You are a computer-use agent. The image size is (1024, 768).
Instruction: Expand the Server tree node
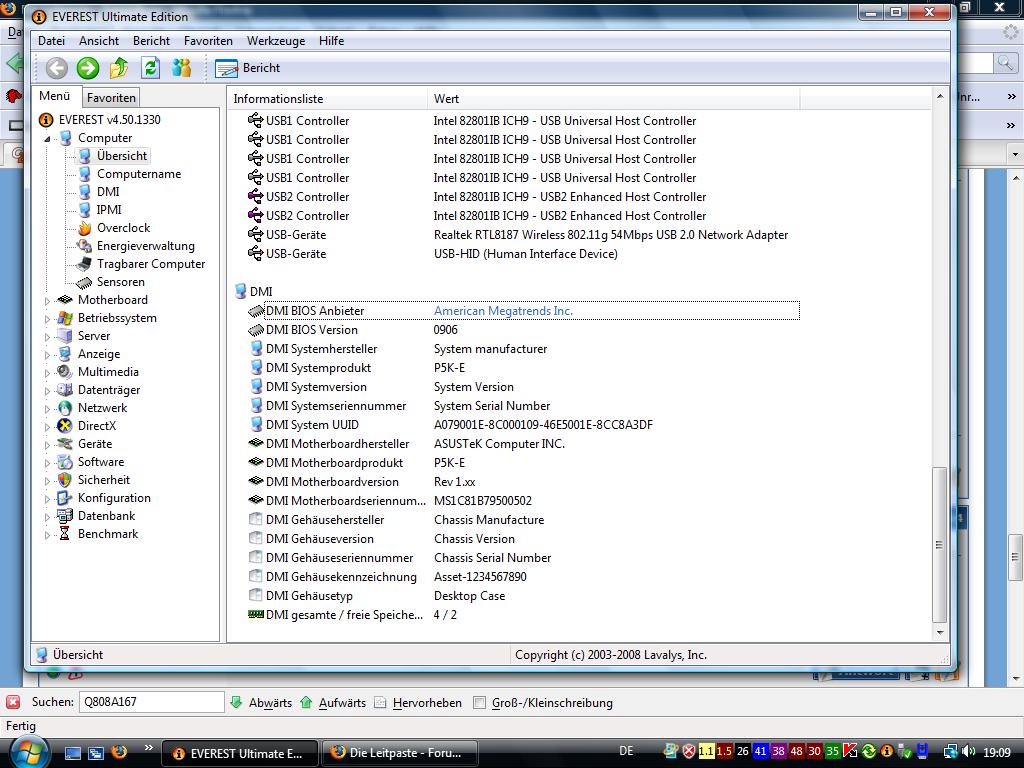(x=47, y=337)
